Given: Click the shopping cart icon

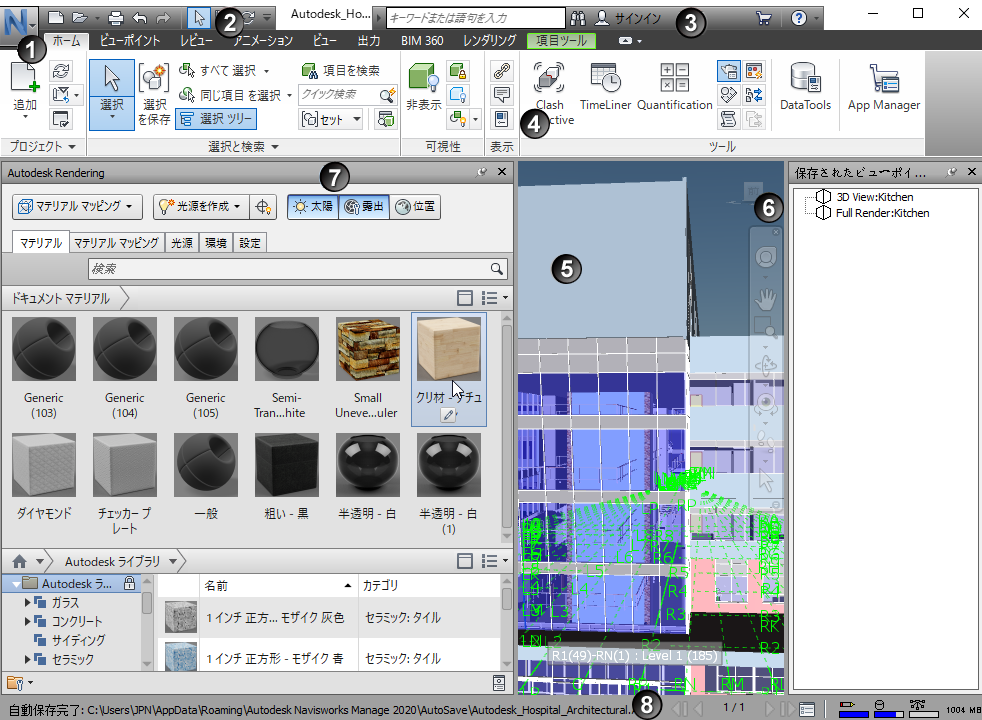Looking at the screenshot, I should click(763, 18).
